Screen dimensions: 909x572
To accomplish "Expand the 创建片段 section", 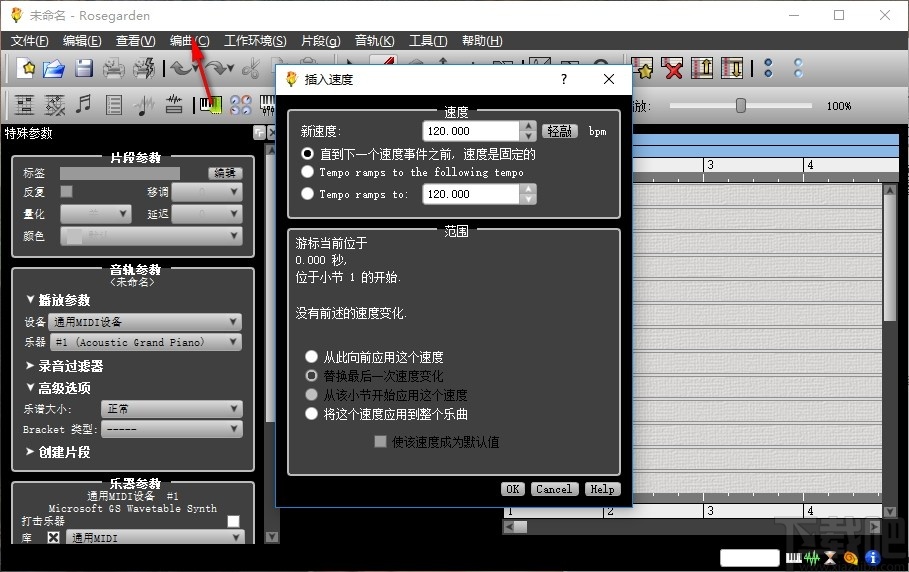I will [x=58, y=451].
